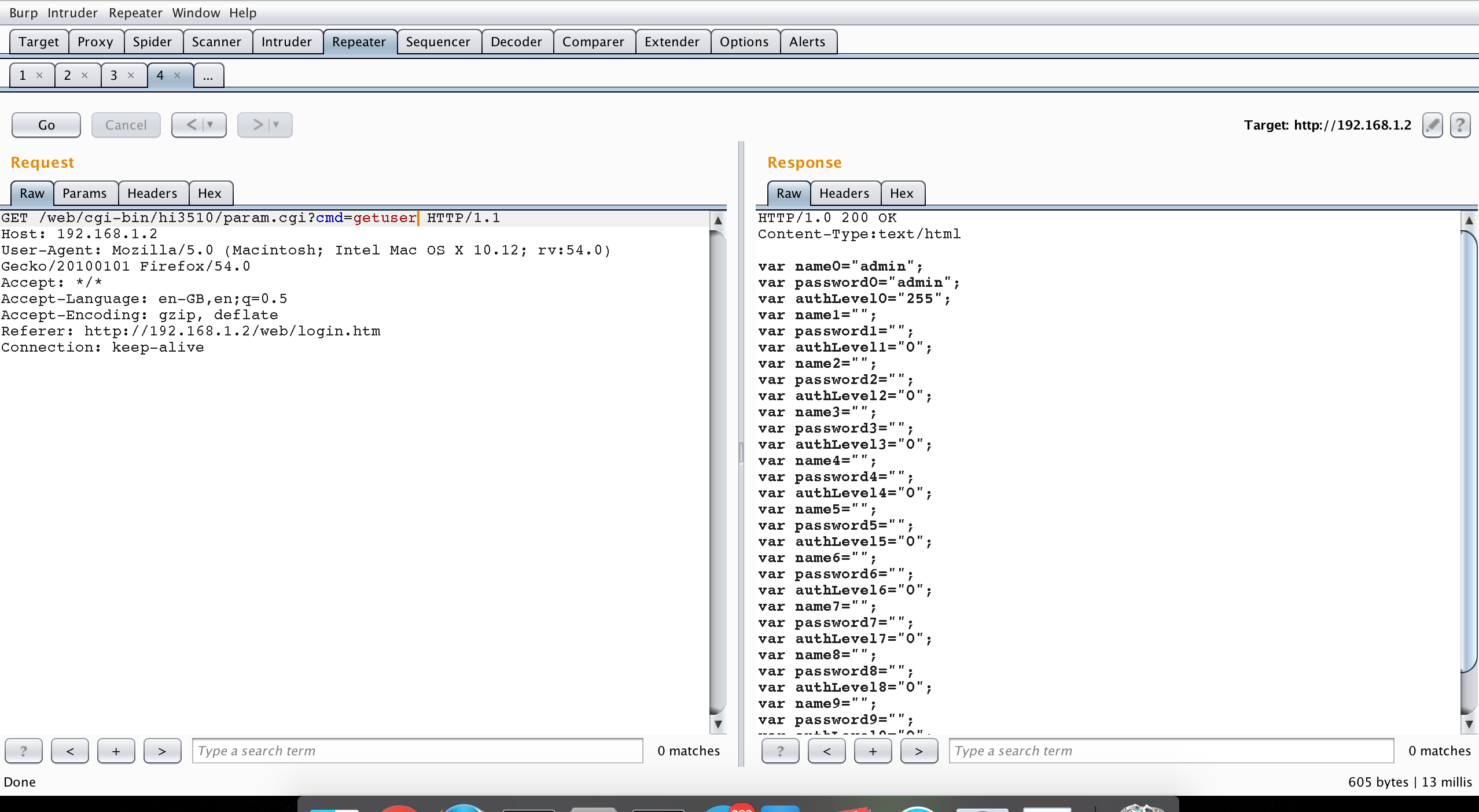This screenshot has width=1479, height=812.
Task: Switch to the Spider tab
Action: (153, 42)
